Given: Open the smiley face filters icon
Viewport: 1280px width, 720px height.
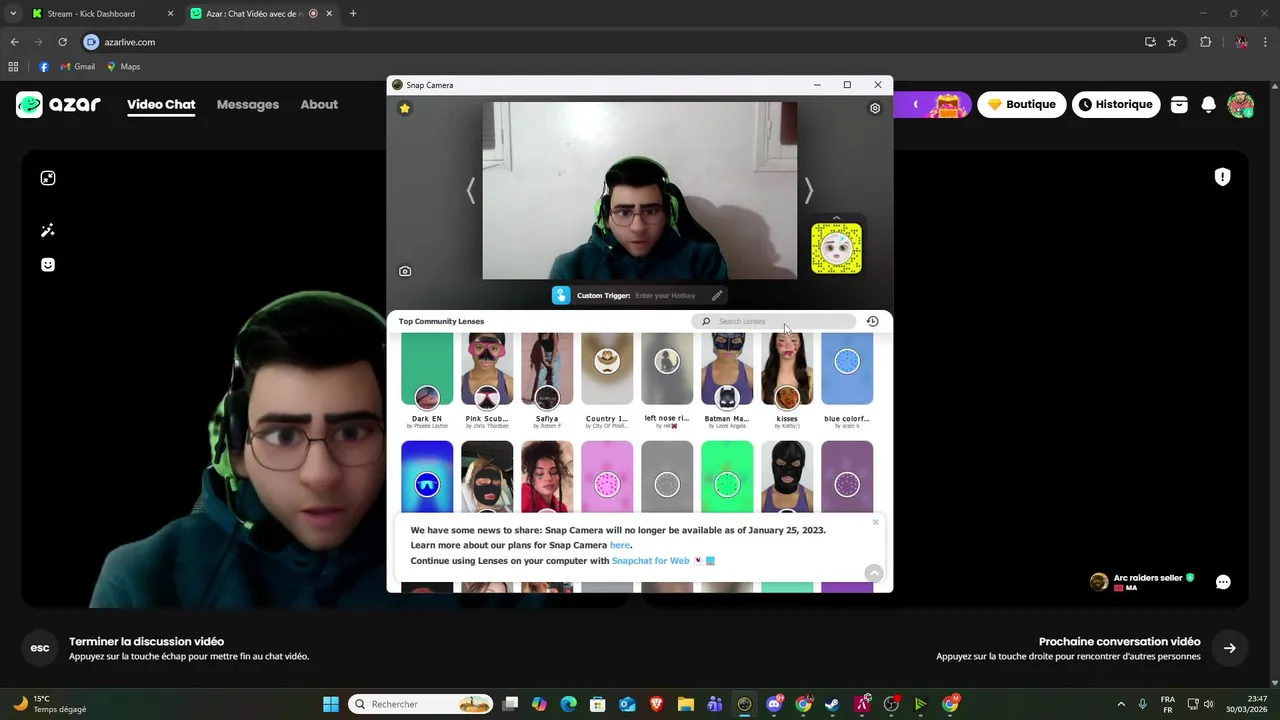Looking at the screenshot, I should [x=48, y=265].
